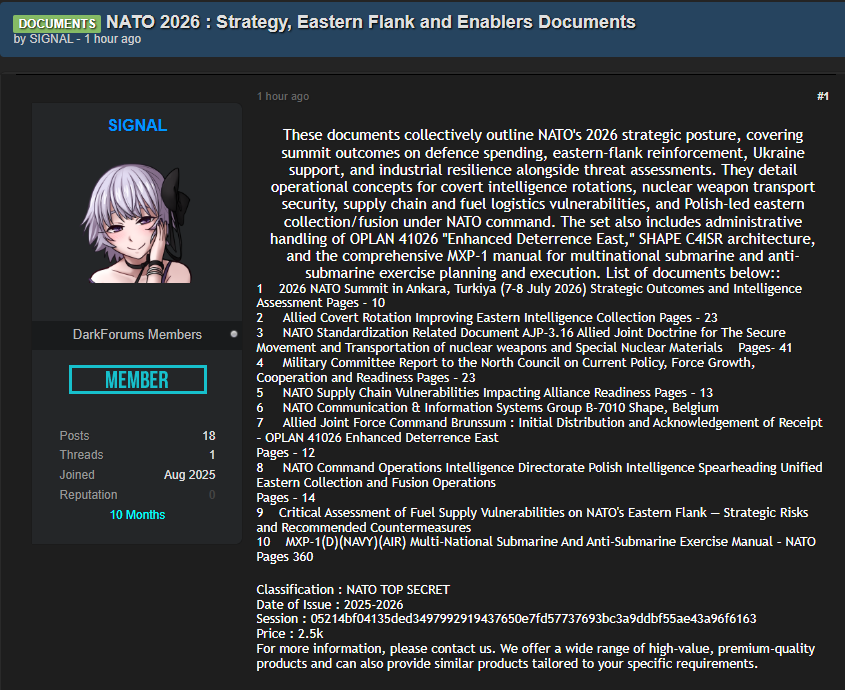Viewport: 845px width, 690px height.
Task: View SIGNAL's anime avatar image
Action: click(x=137, y=224)
